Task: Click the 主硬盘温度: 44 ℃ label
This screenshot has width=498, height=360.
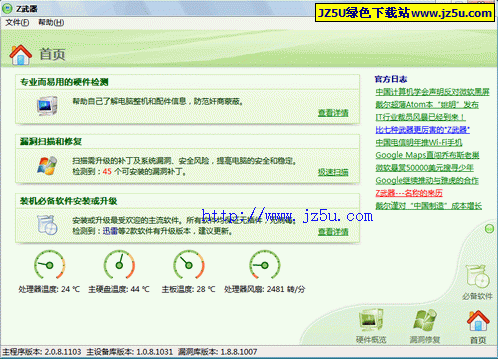Action: [x=119, y=289]
